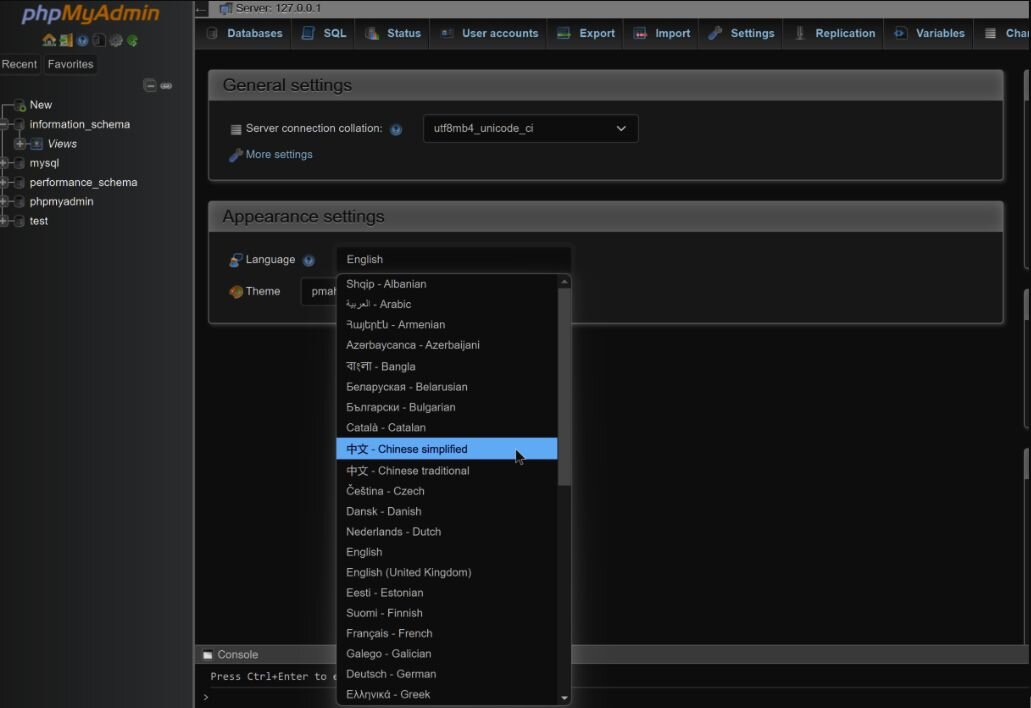Click the link/unlink chain icon in sidebar
Image resolution: width=1031 pixels, height=708 pixels.
(166, 86)
